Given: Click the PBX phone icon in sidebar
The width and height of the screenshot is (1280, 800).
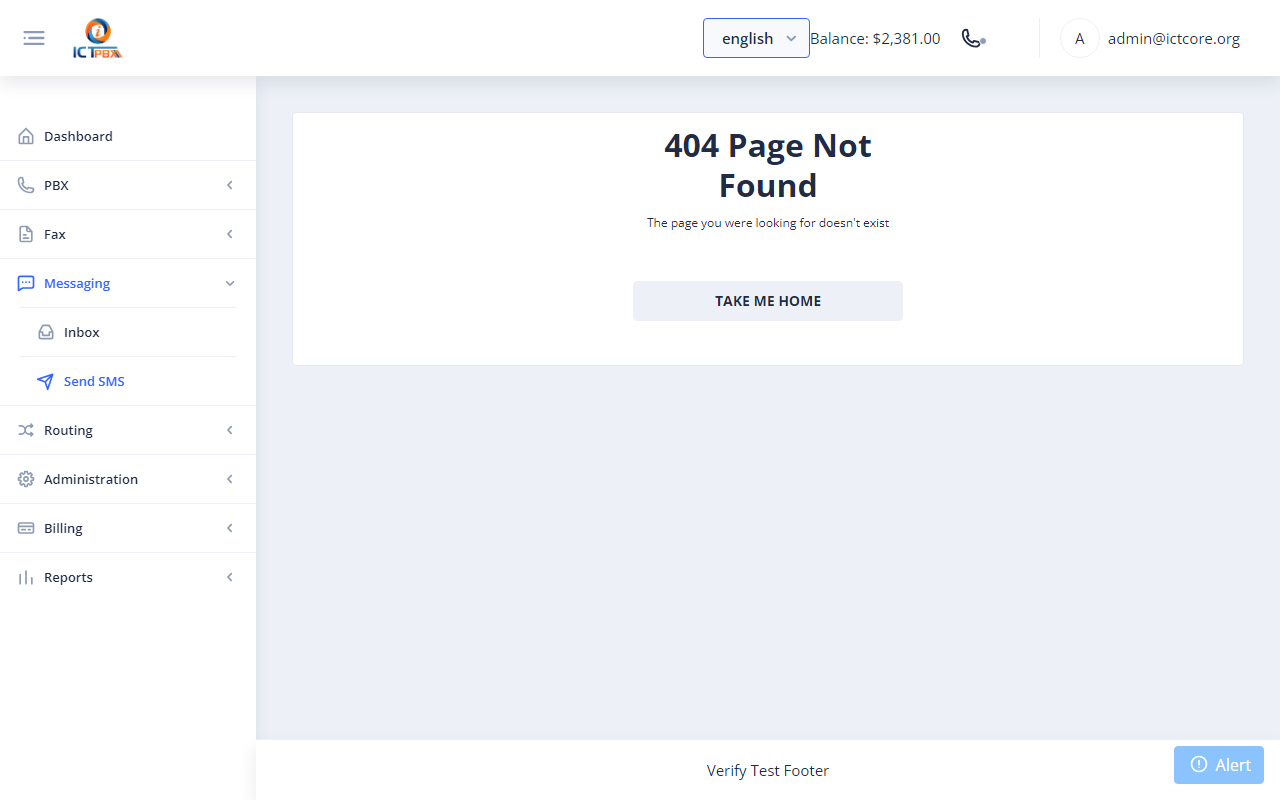Looking at the screenshot, I should pos(26,185).
